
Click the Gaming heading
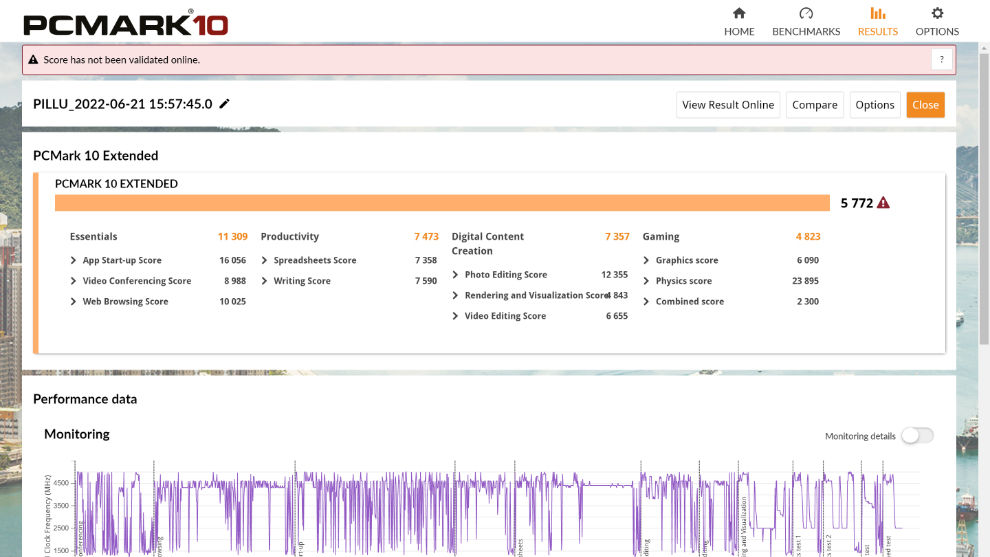pyautogui.click(x=661, y=237)
